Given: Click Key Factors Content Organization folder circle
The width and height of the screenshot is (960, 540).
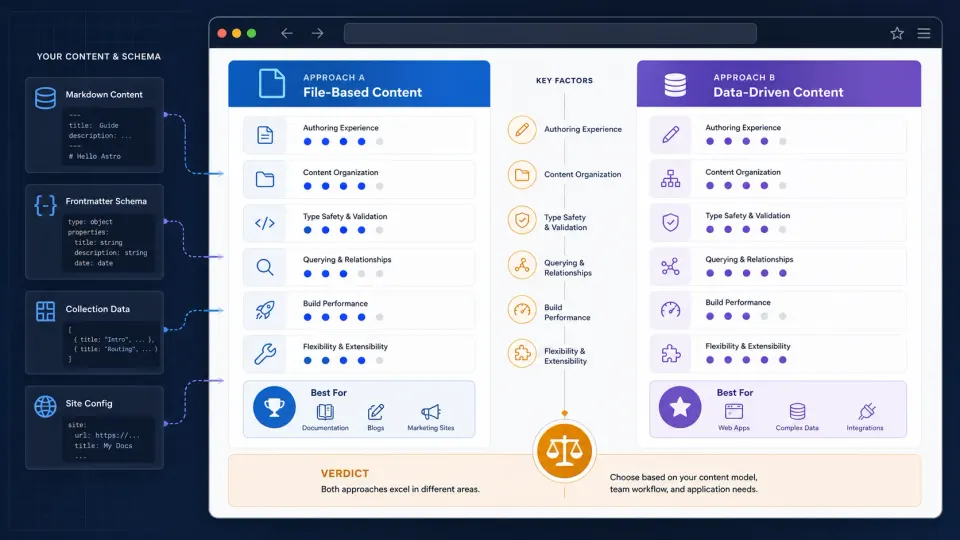Looking at the screenshot, I should [x=522, y=174].
